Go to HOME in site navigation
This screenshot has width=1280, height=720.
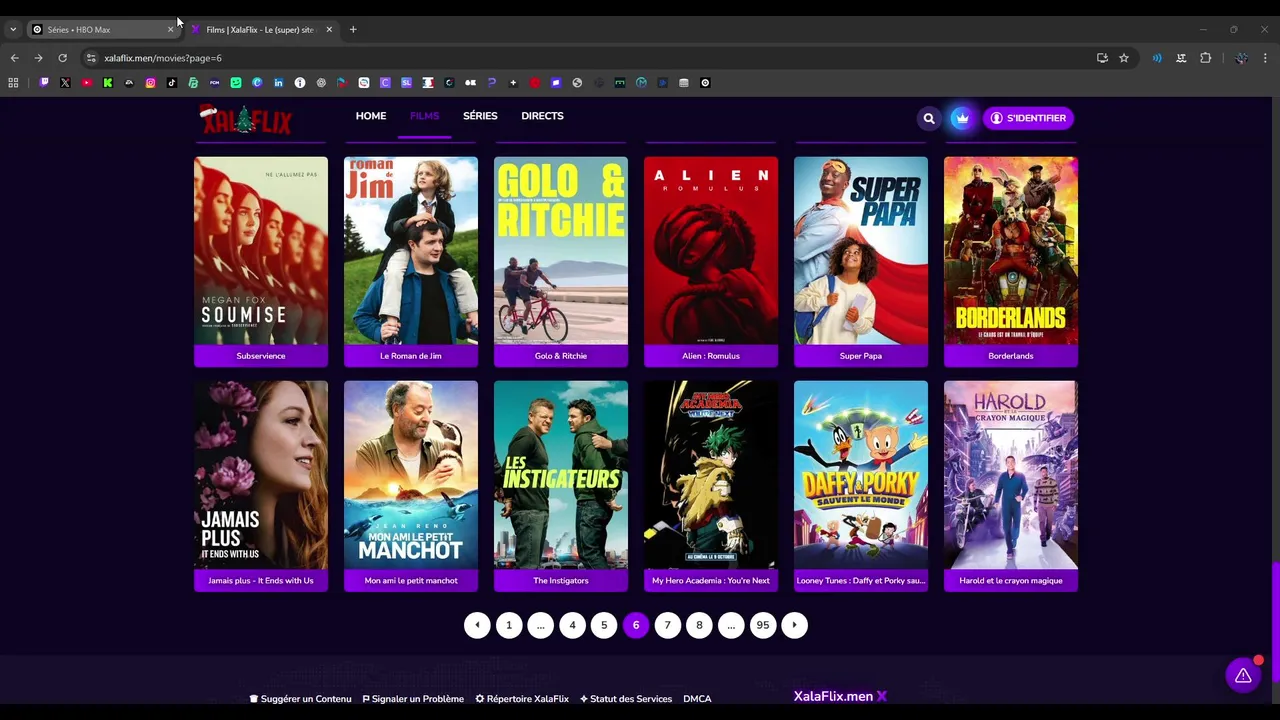371,116
